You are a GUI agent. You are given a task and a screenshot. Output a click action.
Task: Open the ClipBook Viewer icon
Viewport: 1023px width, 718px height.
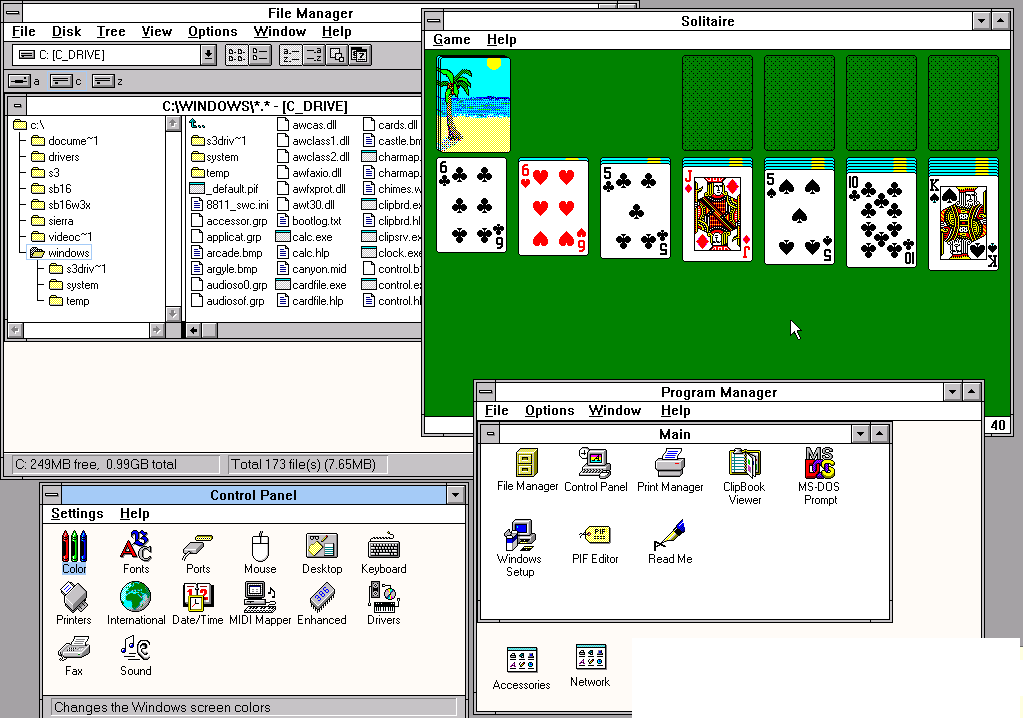pos(744,477)
